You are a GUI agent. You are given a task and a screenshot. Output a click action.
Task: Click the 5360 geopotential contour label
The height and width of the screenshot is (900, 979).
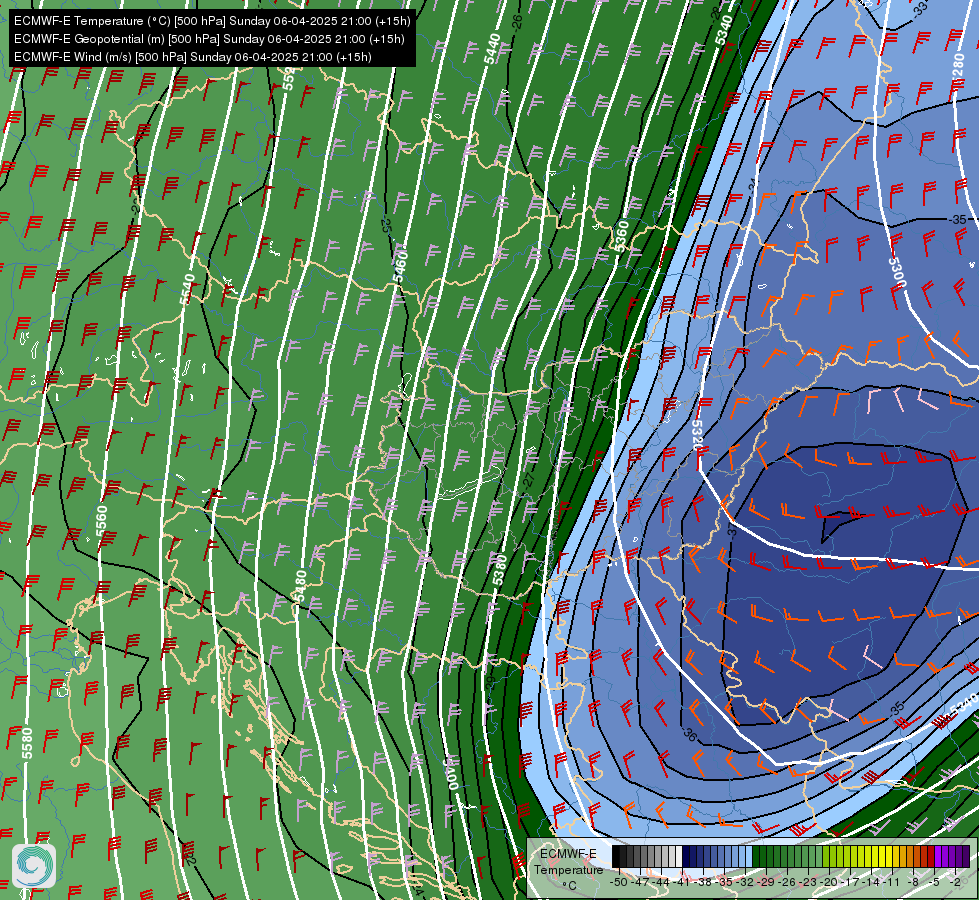click(621, 235)
